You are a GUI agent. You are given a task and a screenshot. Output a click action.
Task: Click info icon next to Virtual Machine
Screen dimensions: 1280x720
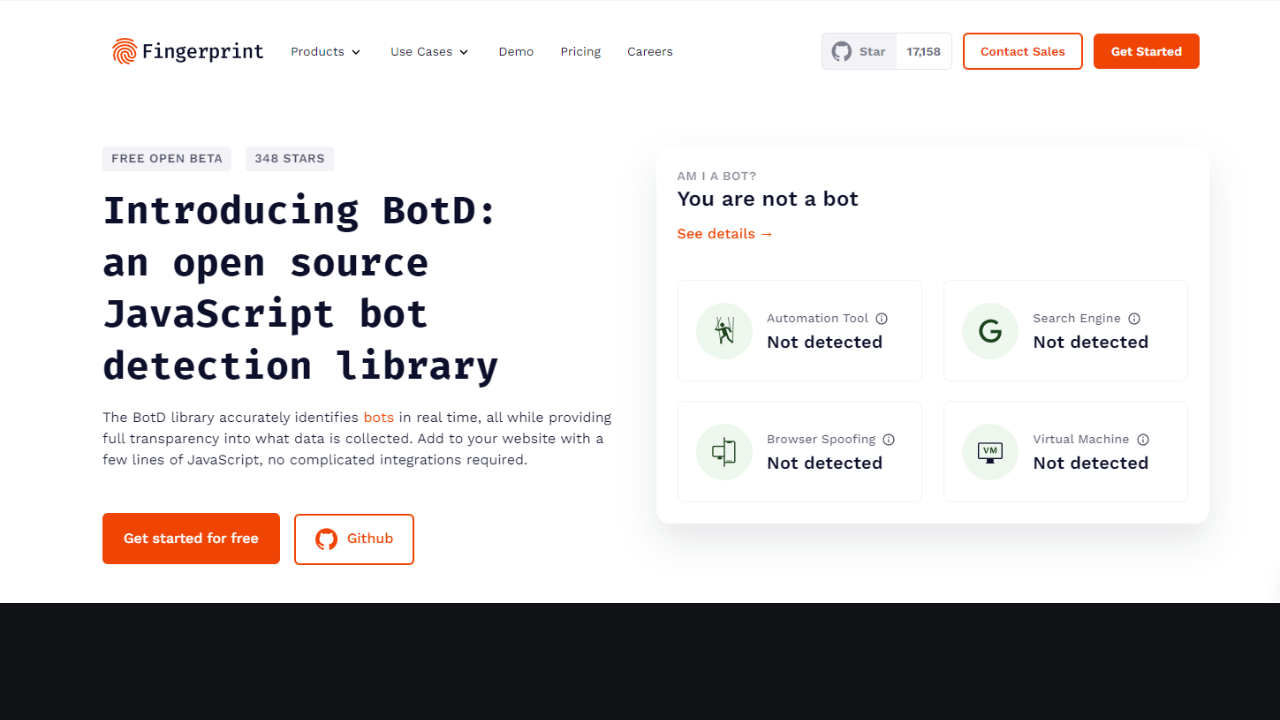coord(1143,440)
